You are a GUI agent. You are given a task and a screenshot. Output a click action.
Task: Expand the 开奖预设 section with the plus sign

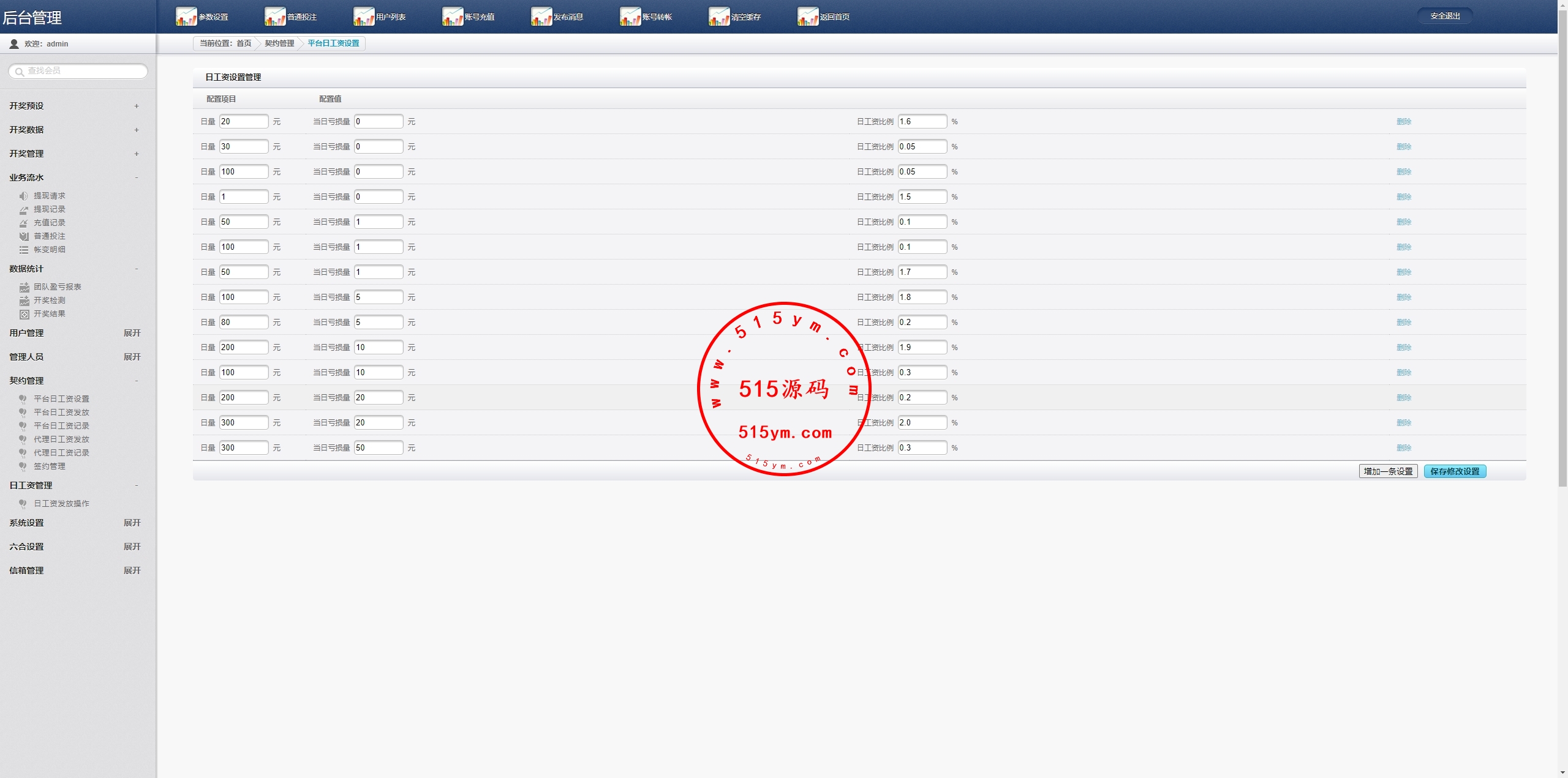[137, 106]
